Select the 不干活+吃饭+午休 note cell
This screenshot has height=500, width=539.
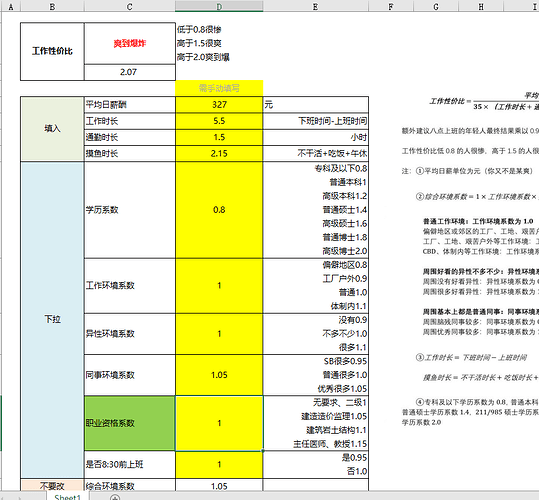[x=316, y=153]
